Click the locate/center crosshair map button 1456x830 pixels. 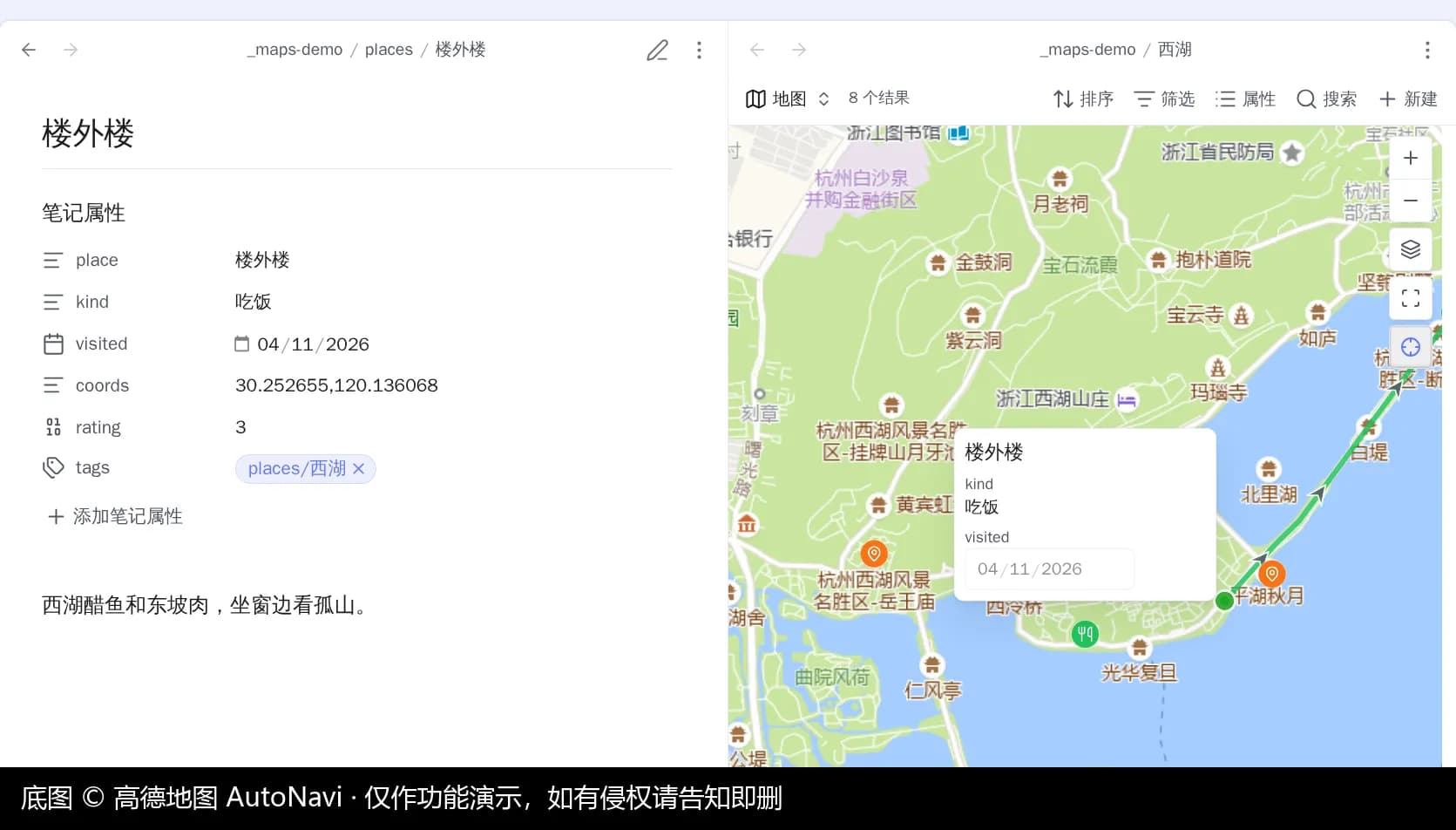(1411, 347)
